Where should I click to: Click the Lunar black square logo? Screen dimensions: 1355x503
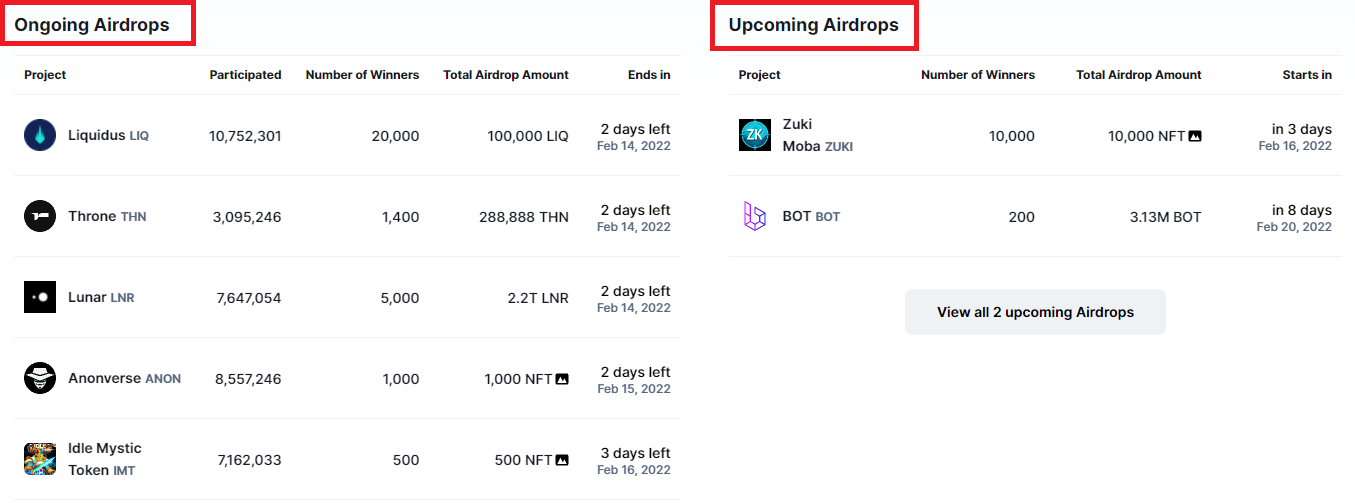coord(40,297)
